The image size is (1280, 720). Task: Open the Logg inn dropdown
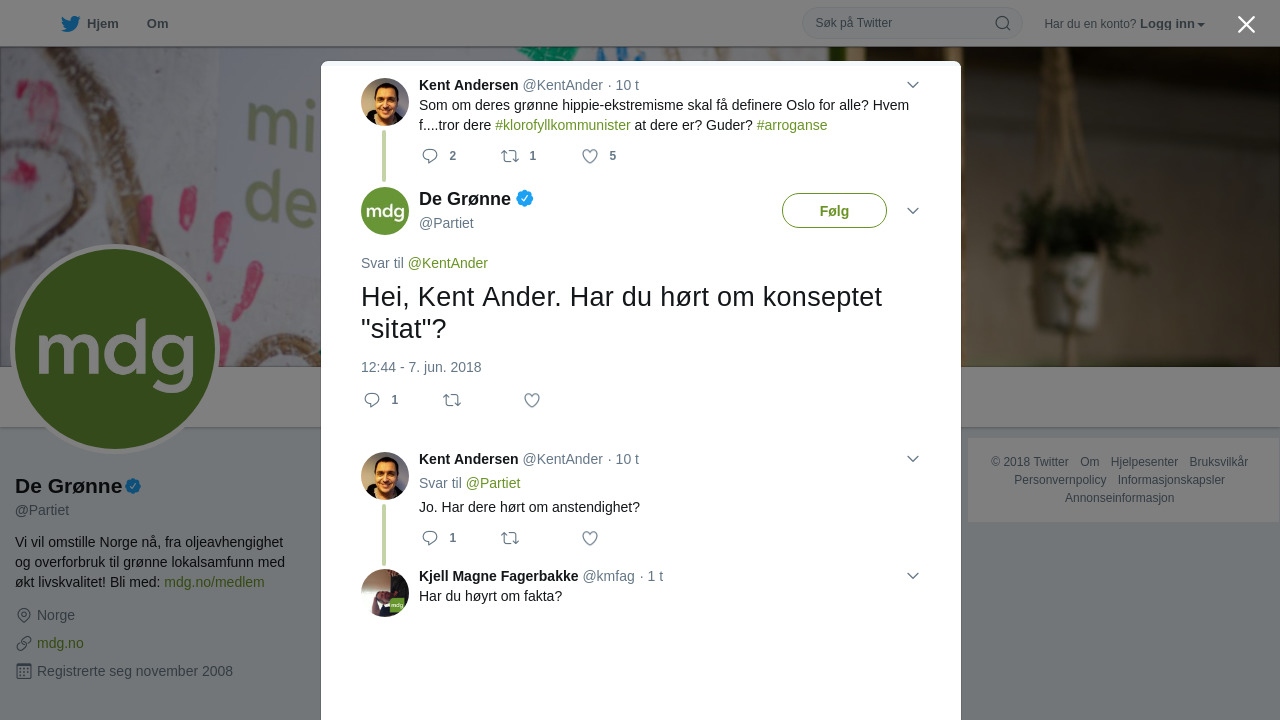point(1172,23)
